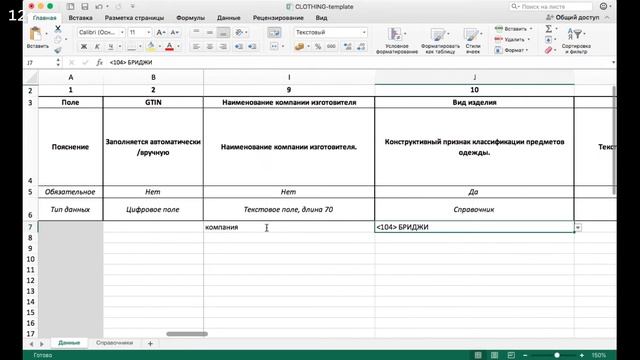Increase font size with A+ icon
The width and height of the screenshot is (640, 360).
pyautogui.click(x=161, y=32)
